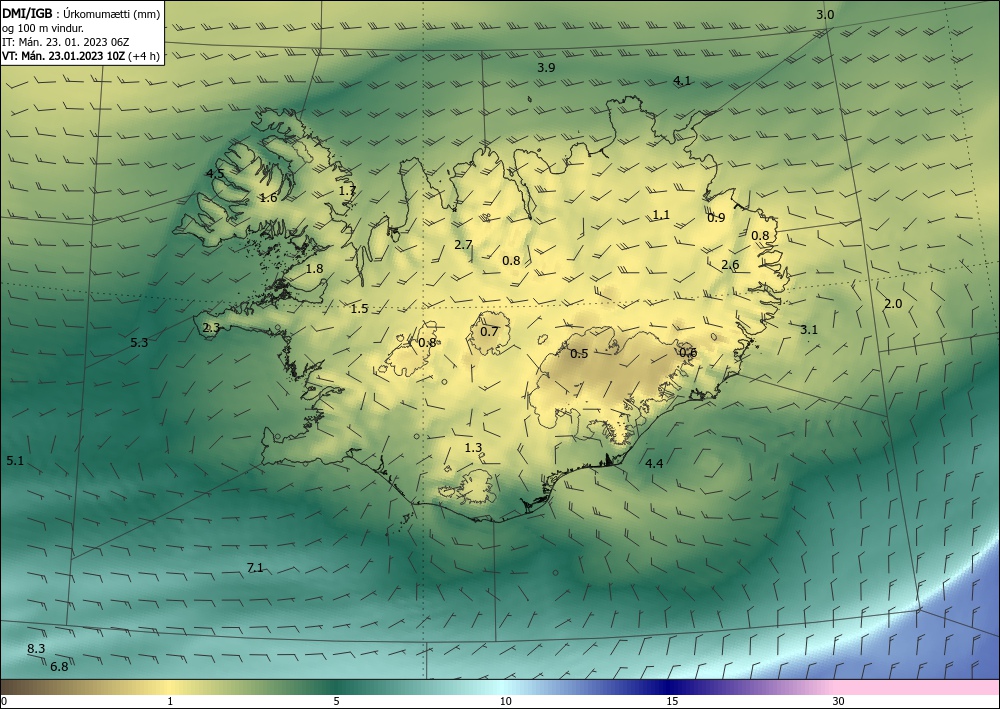Click the 4.4 value off south coast
This screenshot has height=709, width=1000.
pyautogui.click(x=654, y=464)
